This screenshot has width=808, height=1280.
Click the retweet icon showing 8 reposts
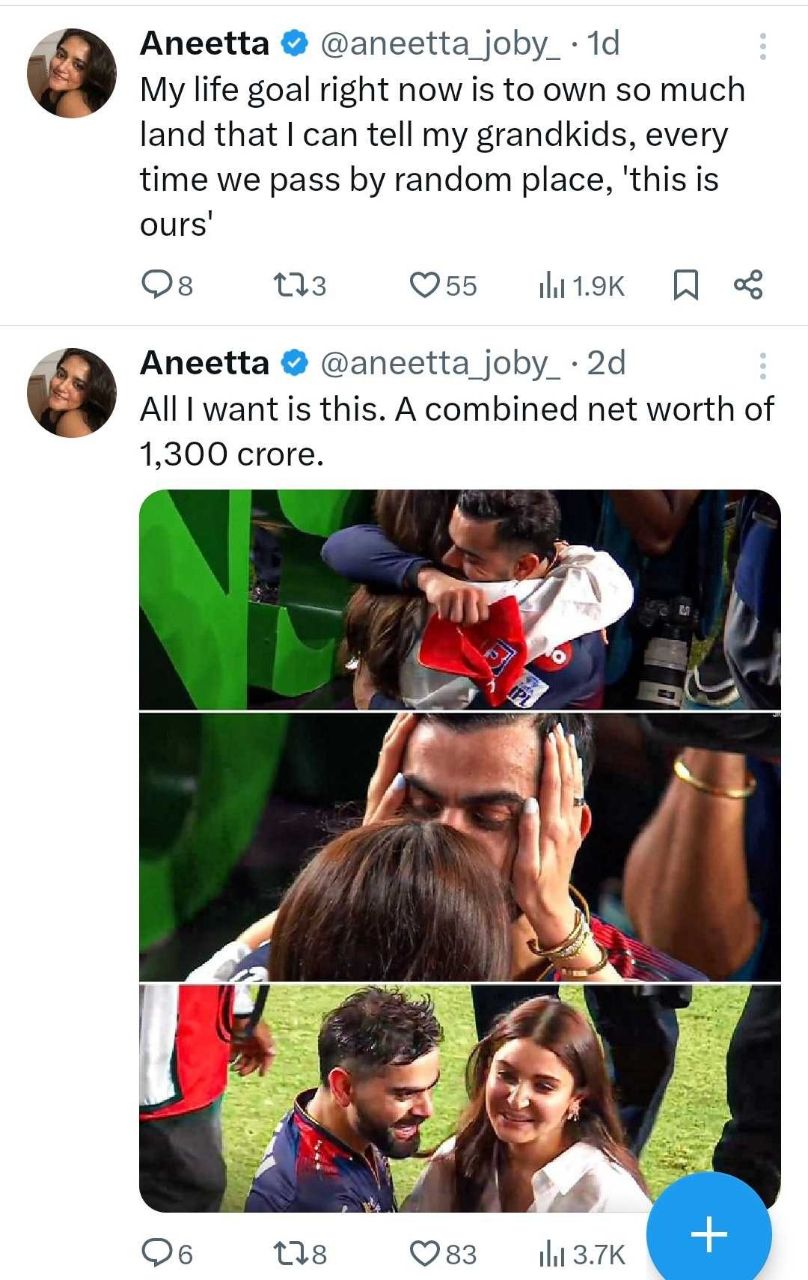point(290,1252)
